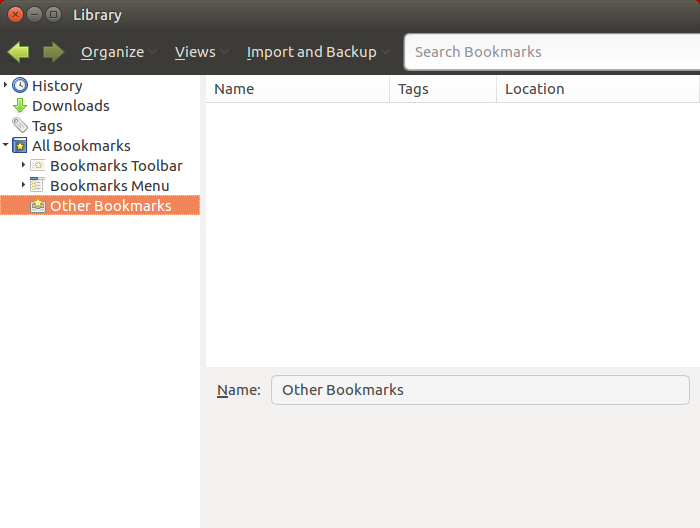Image resolution: width=700 pixels, height=528 pixels.
Task: Click the All Bookmarks star icon
Action: (20, 146)
